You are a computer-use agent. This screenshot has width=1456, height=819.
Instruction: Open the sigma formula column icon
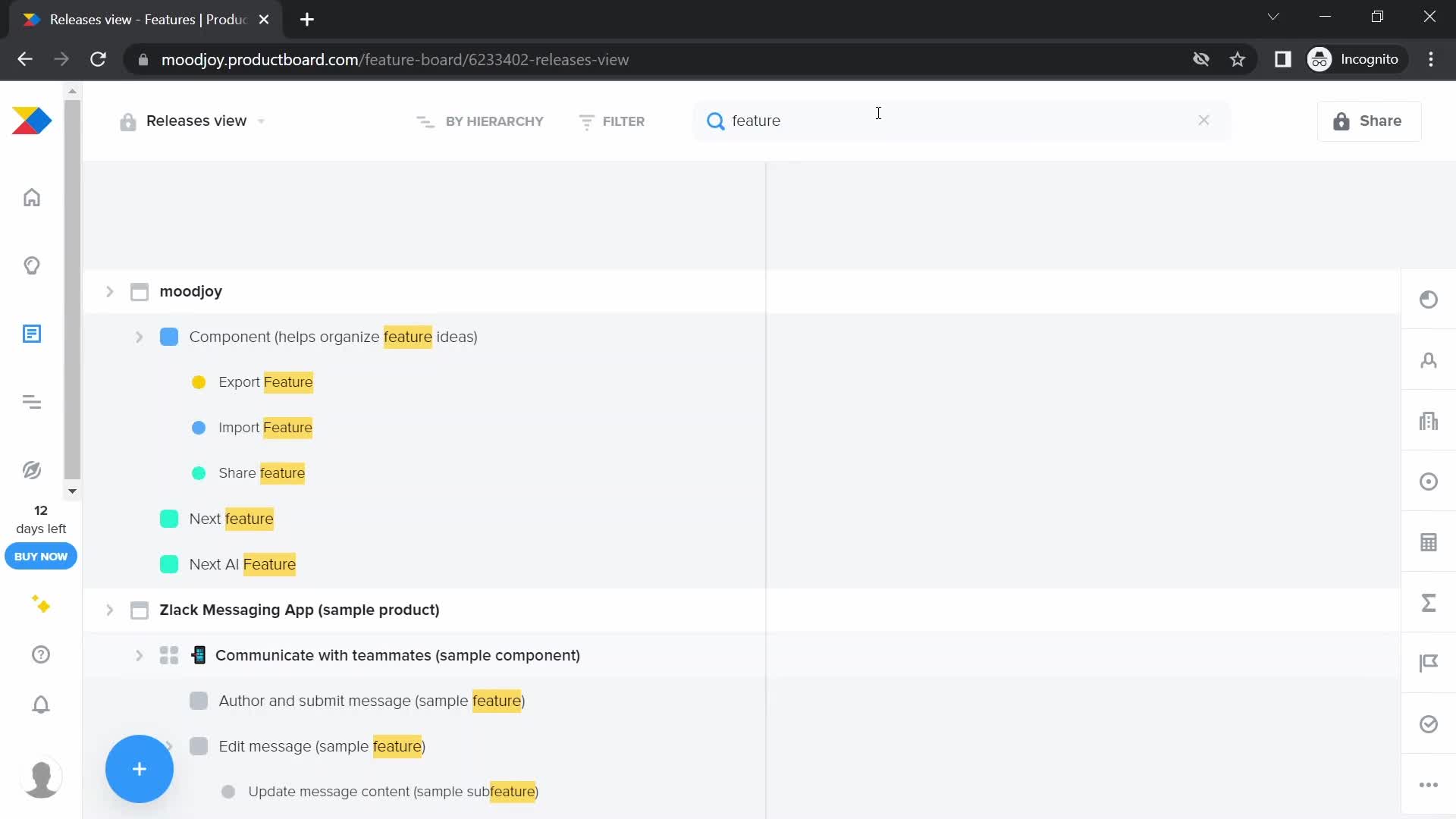coord(1429,603)
